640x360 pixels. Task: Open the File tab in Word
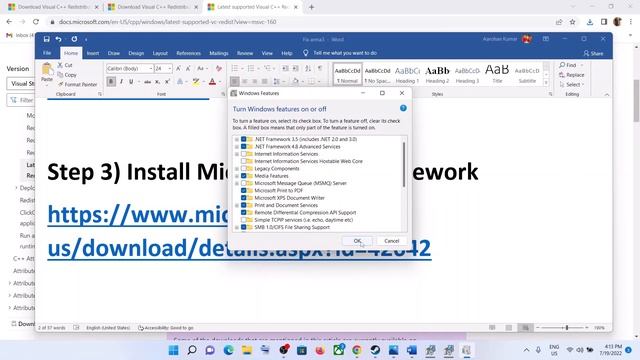[47, 53]
